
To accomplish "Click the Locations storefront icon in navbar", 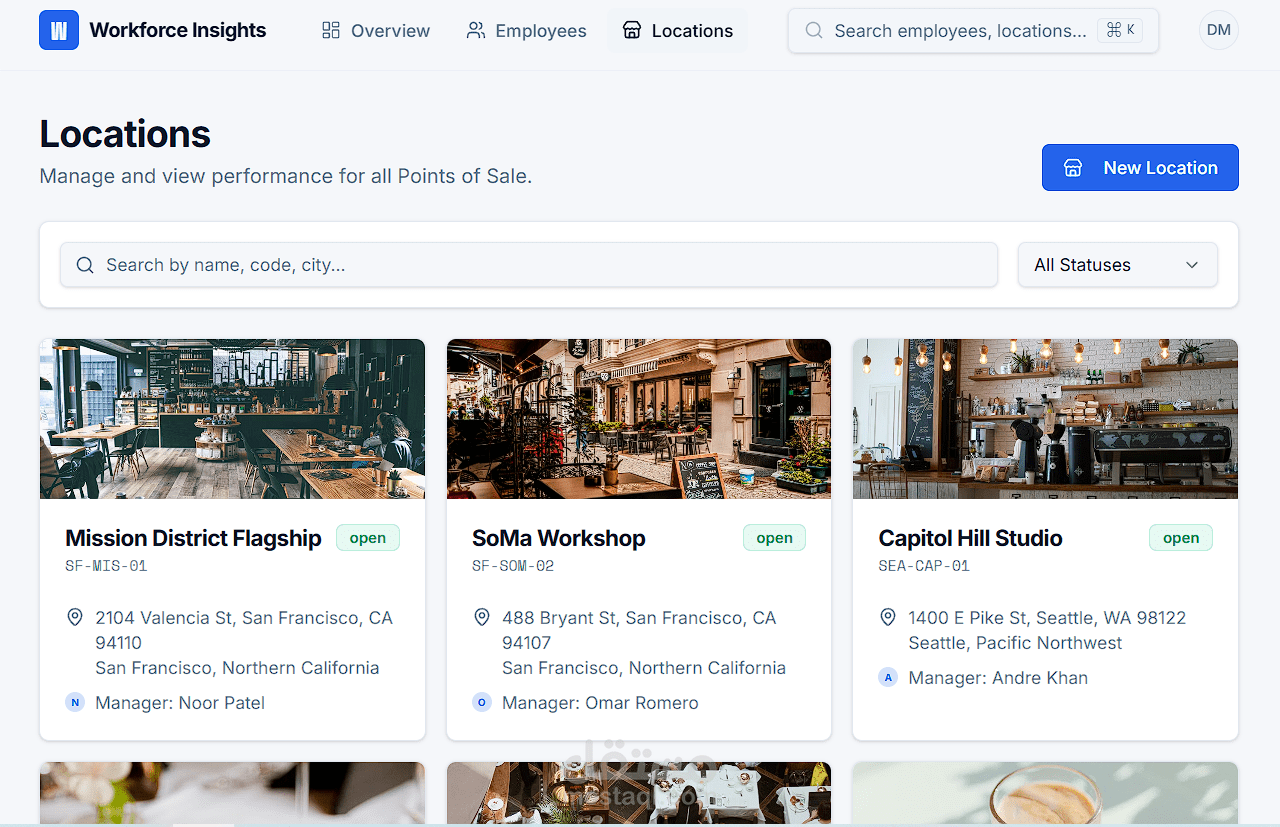I will click(632, 30).
